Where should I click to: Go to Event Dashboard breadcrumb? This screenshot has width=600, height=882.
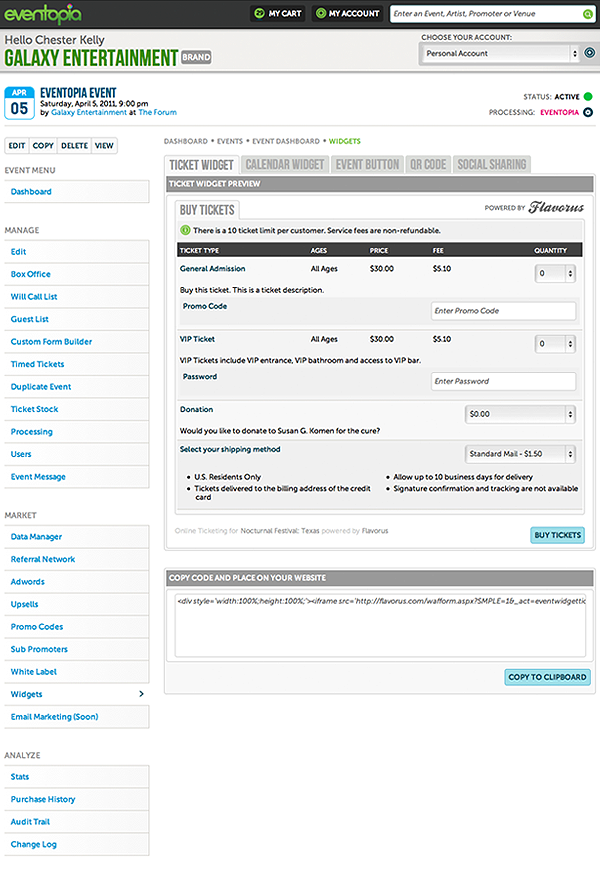(286, 141)
